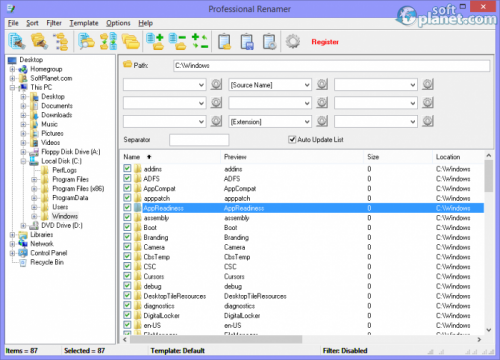Select the PerfLogs folder in tree

(x=64, y=170)
